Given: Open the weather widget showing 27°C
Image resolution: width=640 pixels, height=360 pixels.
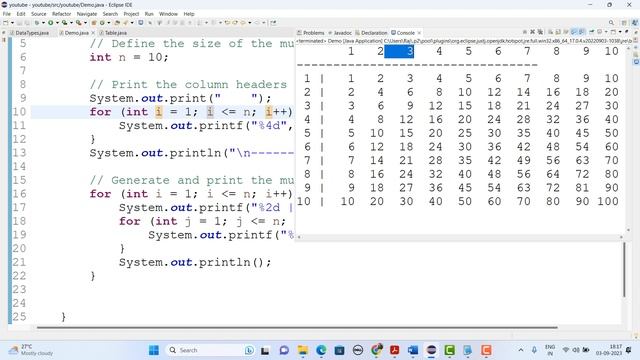Looking at the screenshot, I should point(31,350).
